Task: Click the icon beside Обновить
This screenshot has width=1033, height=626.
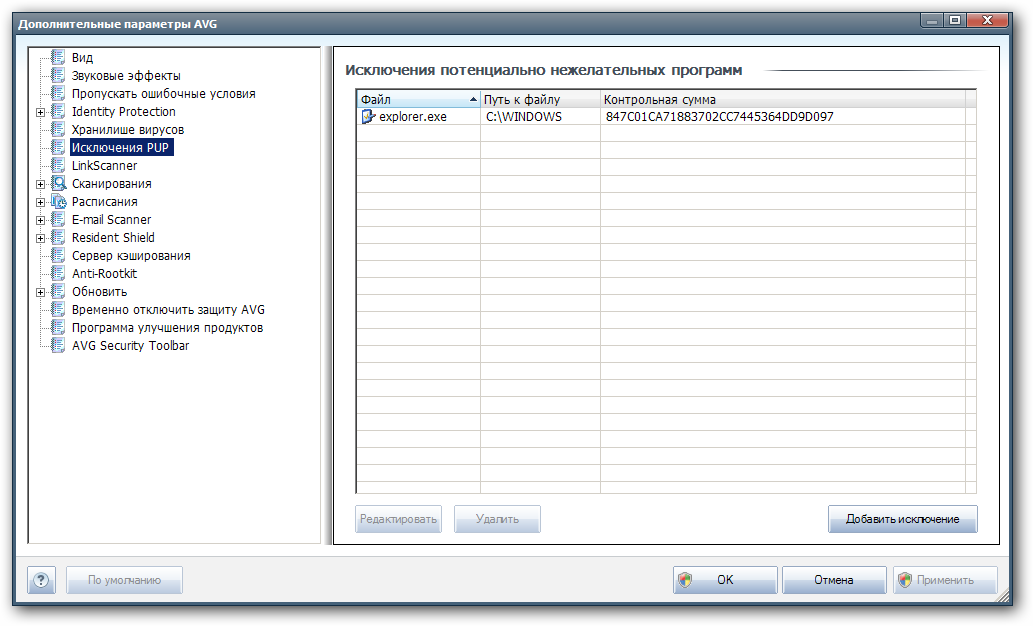Action: point(58,291)
